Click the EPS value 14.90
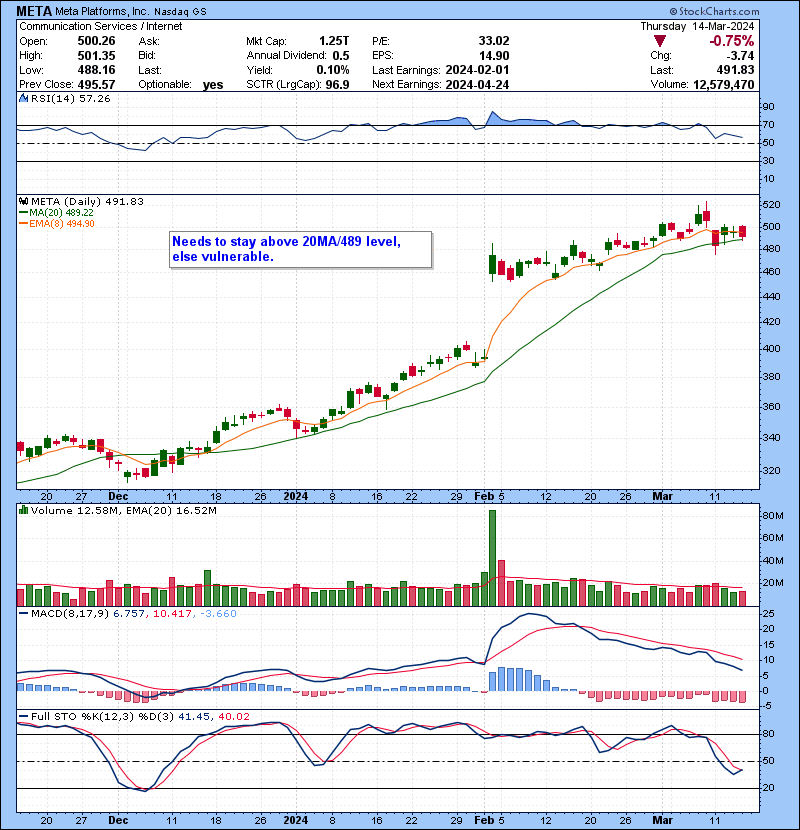This screenshot has width=800, height=830. click(495, 55)
